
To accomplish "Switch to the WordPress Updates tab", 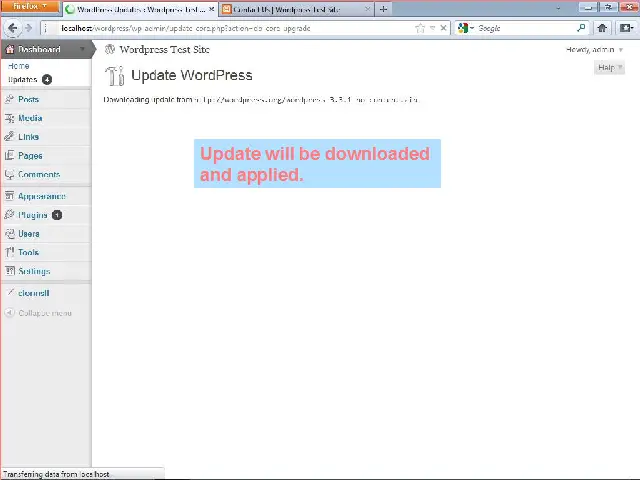I will [140, 9].
